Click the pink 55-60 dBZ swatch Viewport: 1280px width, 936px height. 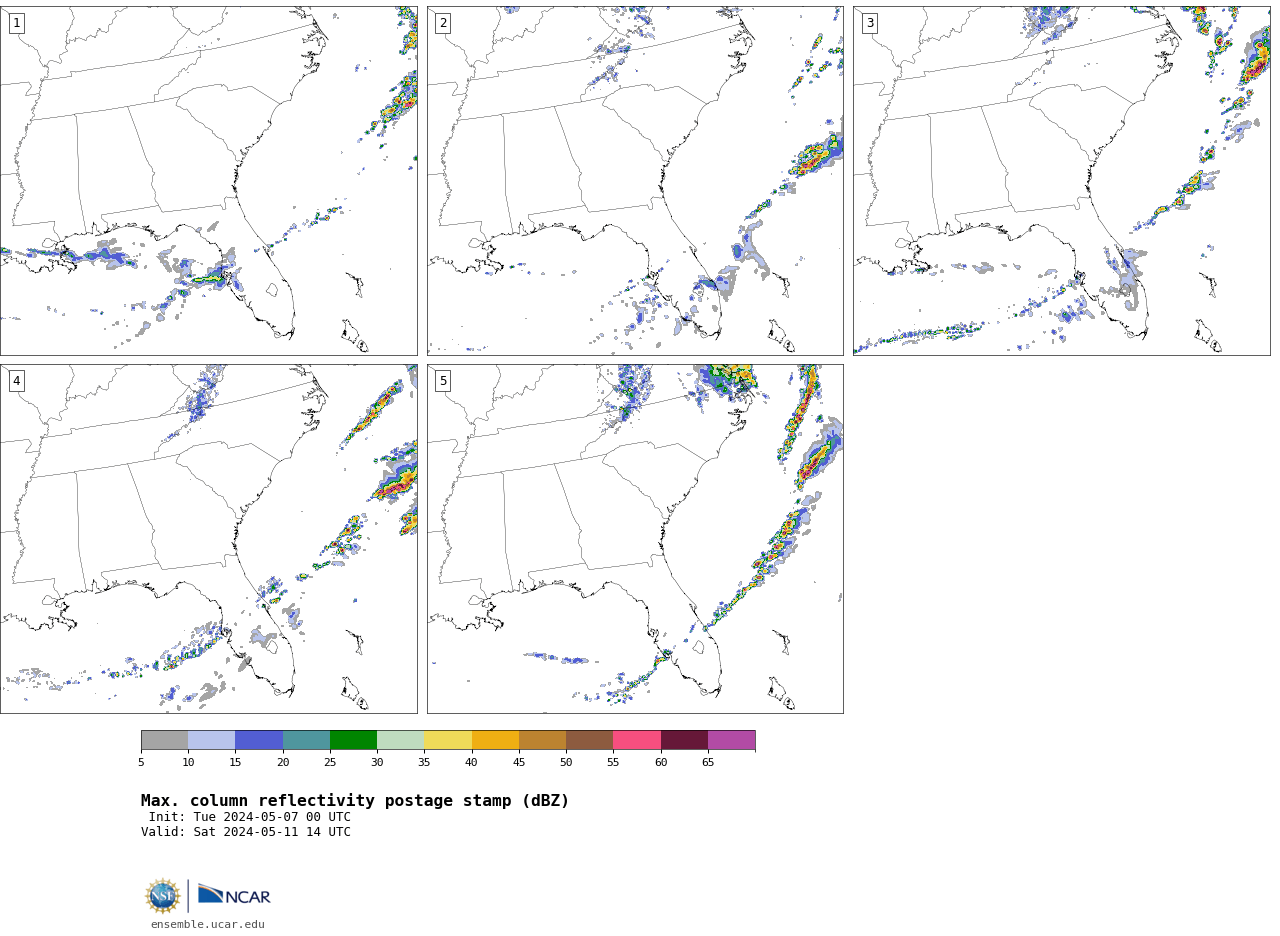tap(637, 740)
